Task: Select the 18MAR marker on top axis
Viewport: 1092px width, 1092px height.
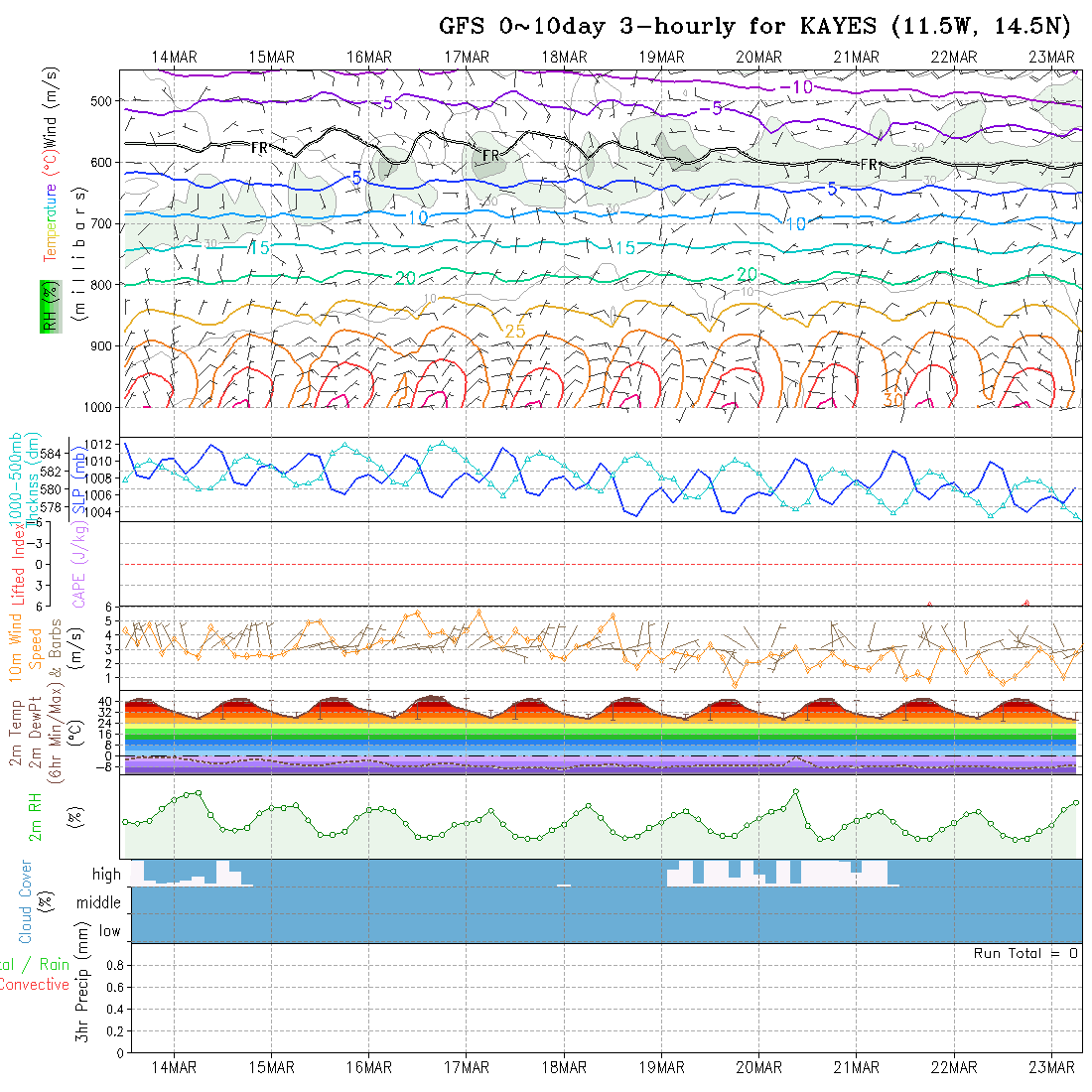Action: [564, 57]
